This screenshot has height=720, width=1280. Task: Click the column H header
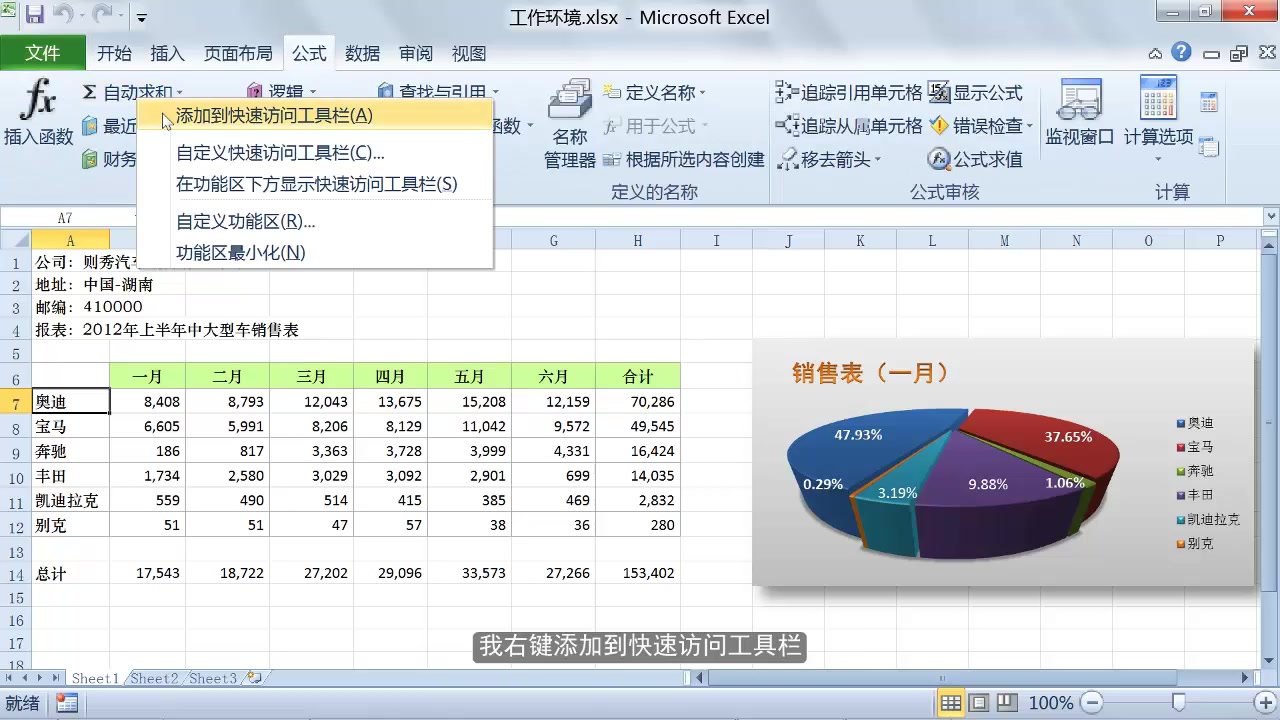click(x=638, y=240)
